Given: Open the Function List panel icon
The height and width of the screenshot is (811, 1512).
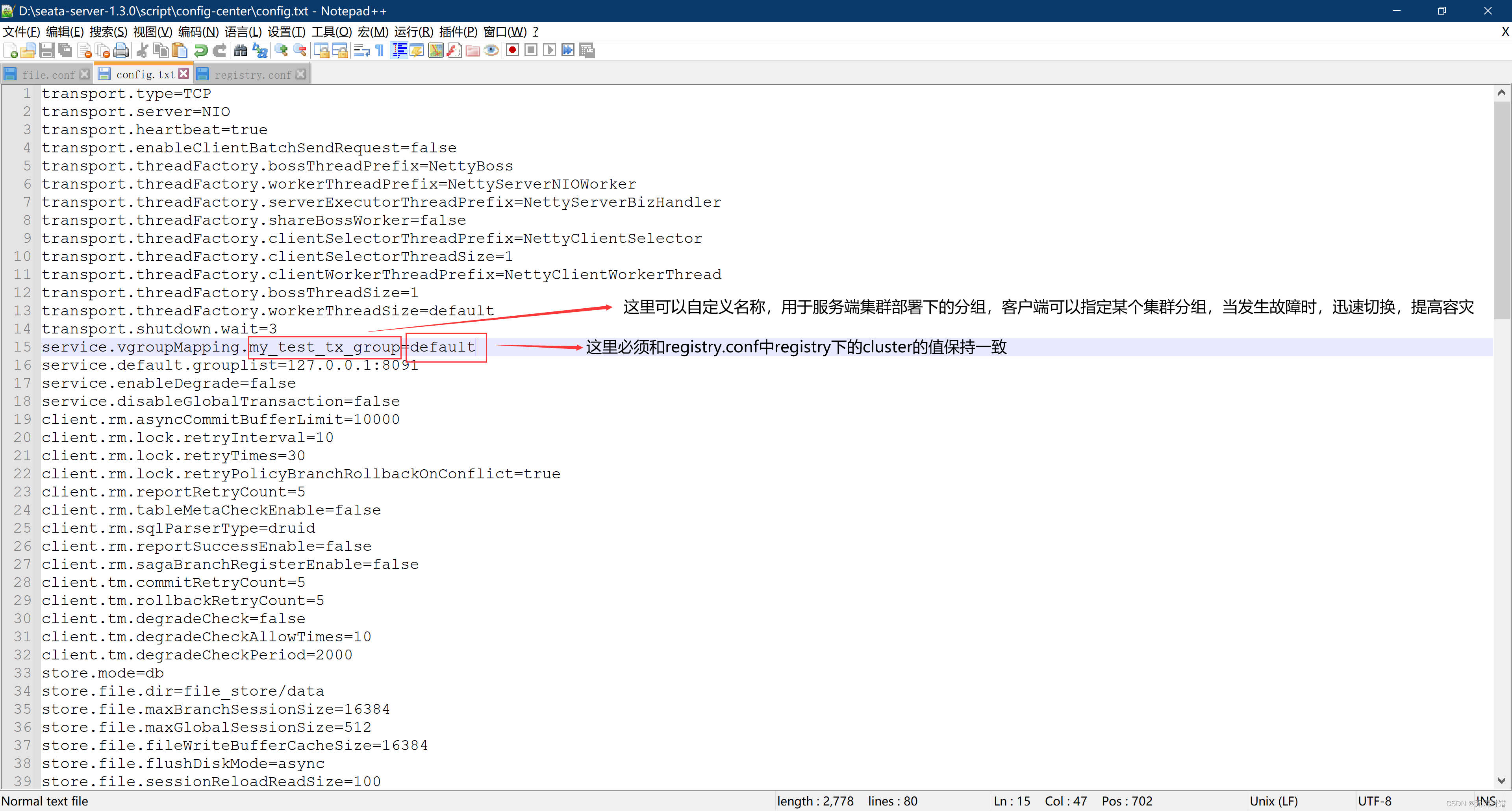Looking at the screenshot, I should [454, 51].
